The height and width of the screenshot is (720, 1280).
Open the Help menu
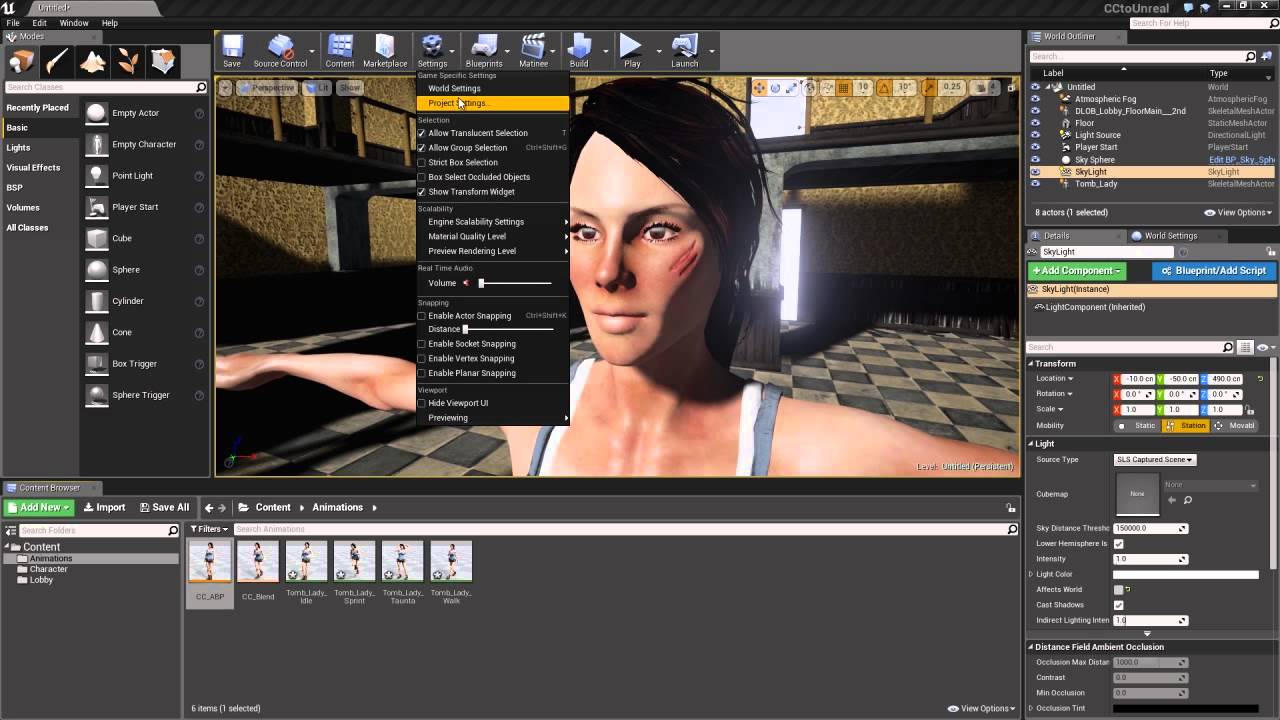[x=110, y=22]
